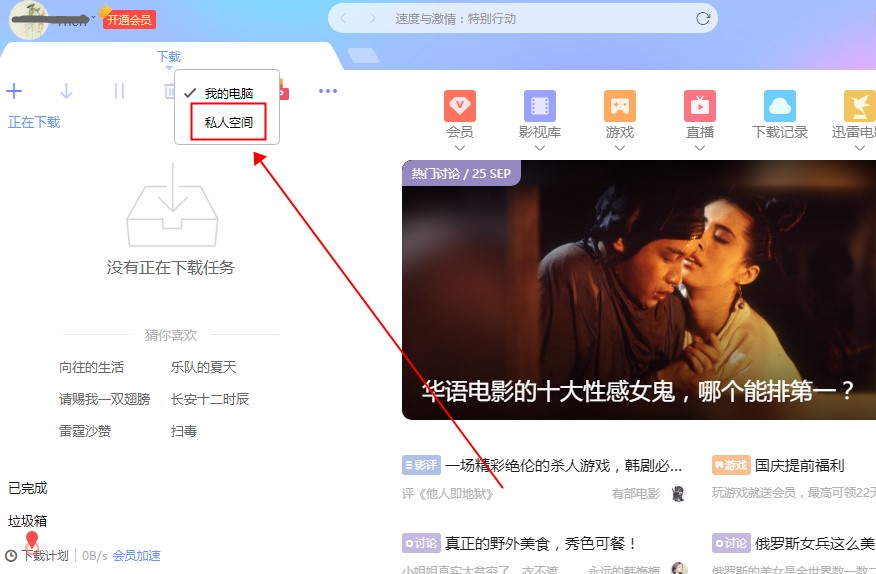
Task: Click the refresh icon in the search bar
Action: [x=703, y=19]
